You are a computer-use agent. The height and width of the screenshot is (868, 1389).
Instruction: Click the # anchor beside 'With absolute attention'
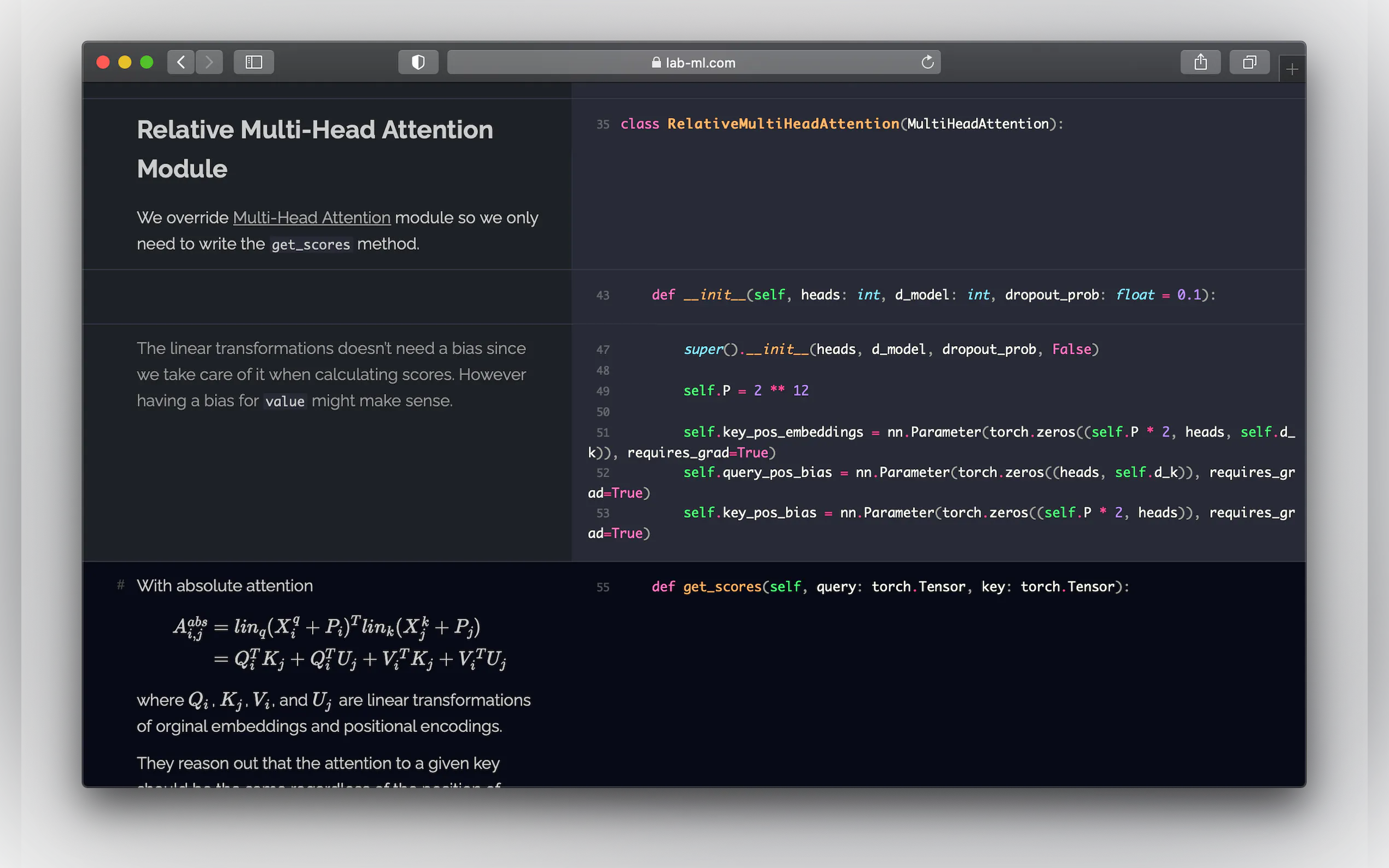121,585
